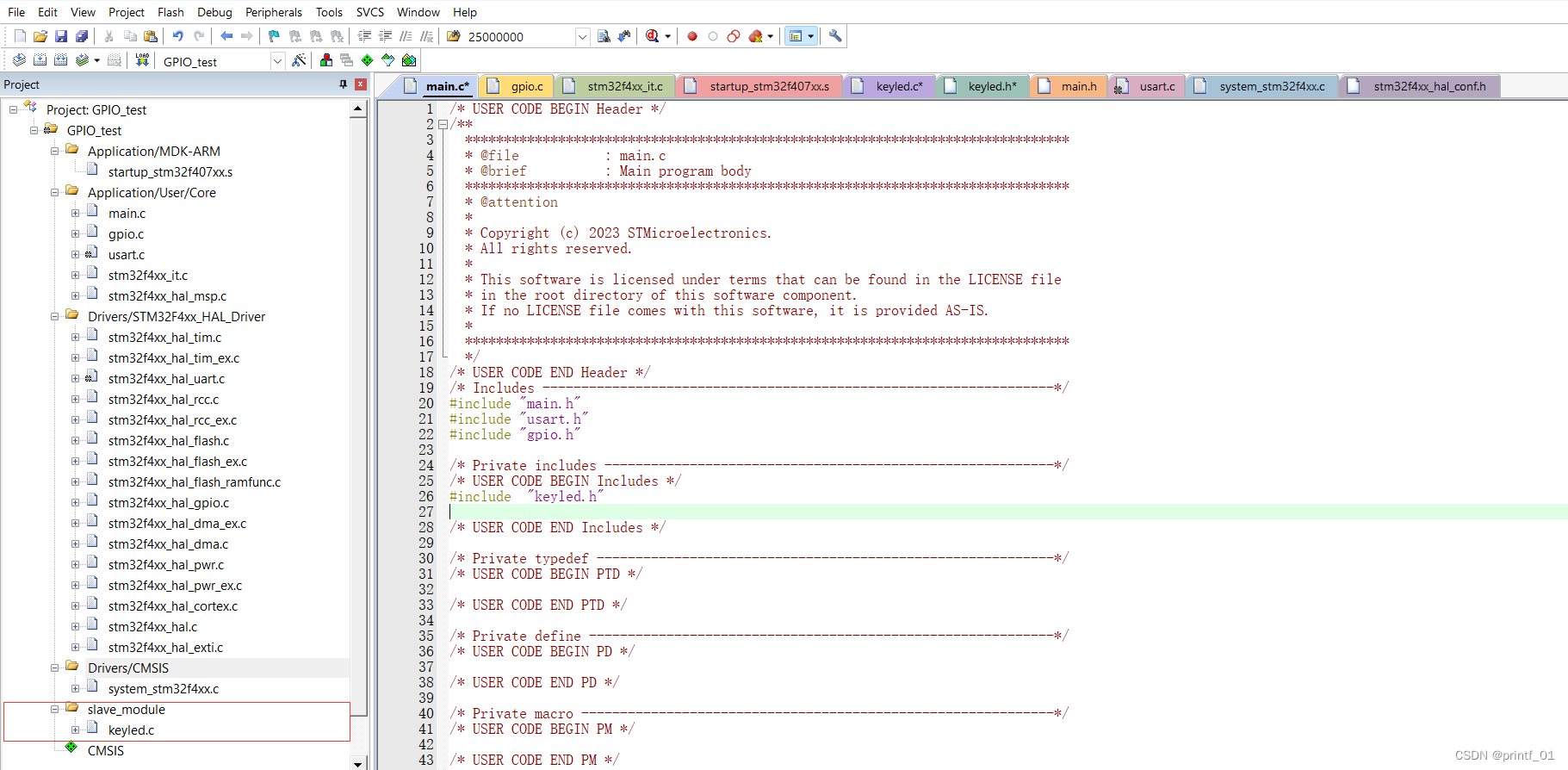
Task: Expand the main.c tree node
Action: tap(76, 214)
